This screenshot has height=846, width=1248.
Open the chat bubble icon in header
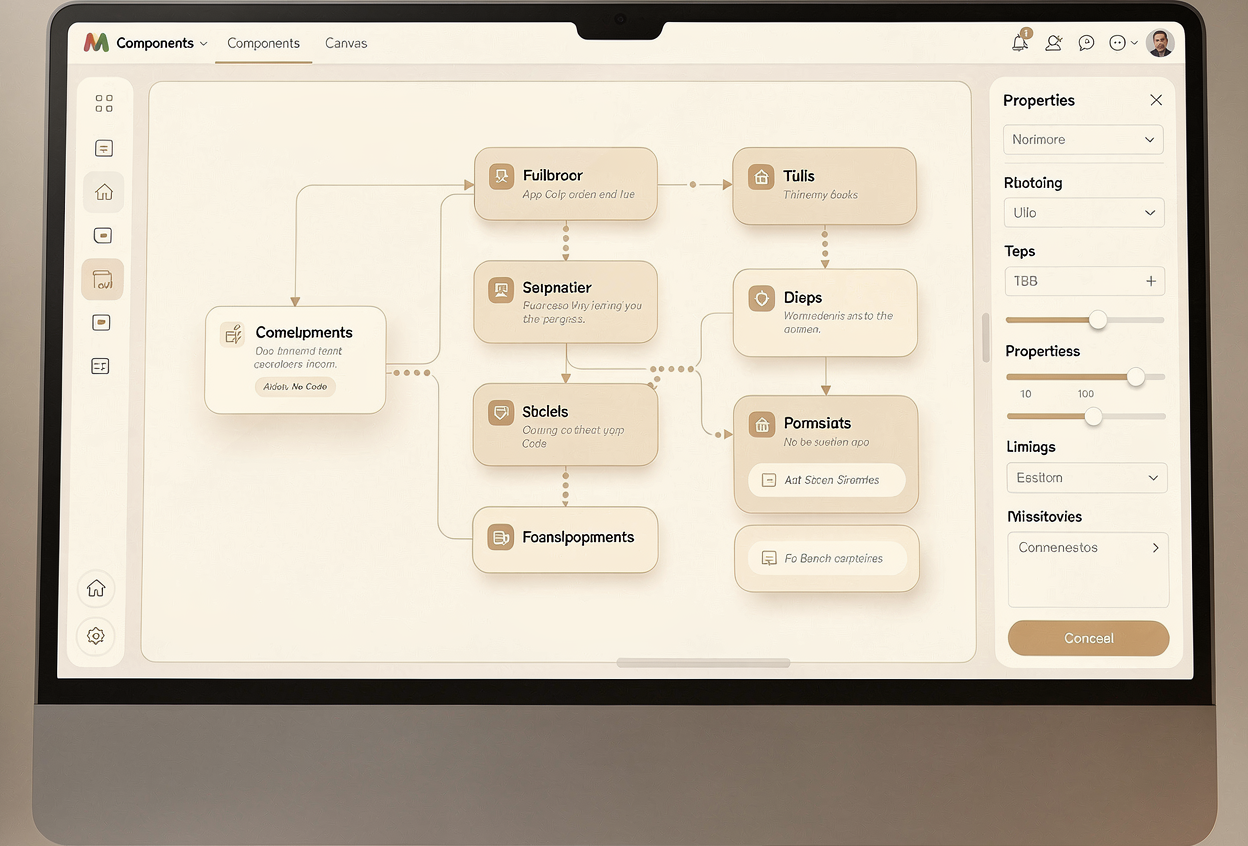[x=1086, y=43]
